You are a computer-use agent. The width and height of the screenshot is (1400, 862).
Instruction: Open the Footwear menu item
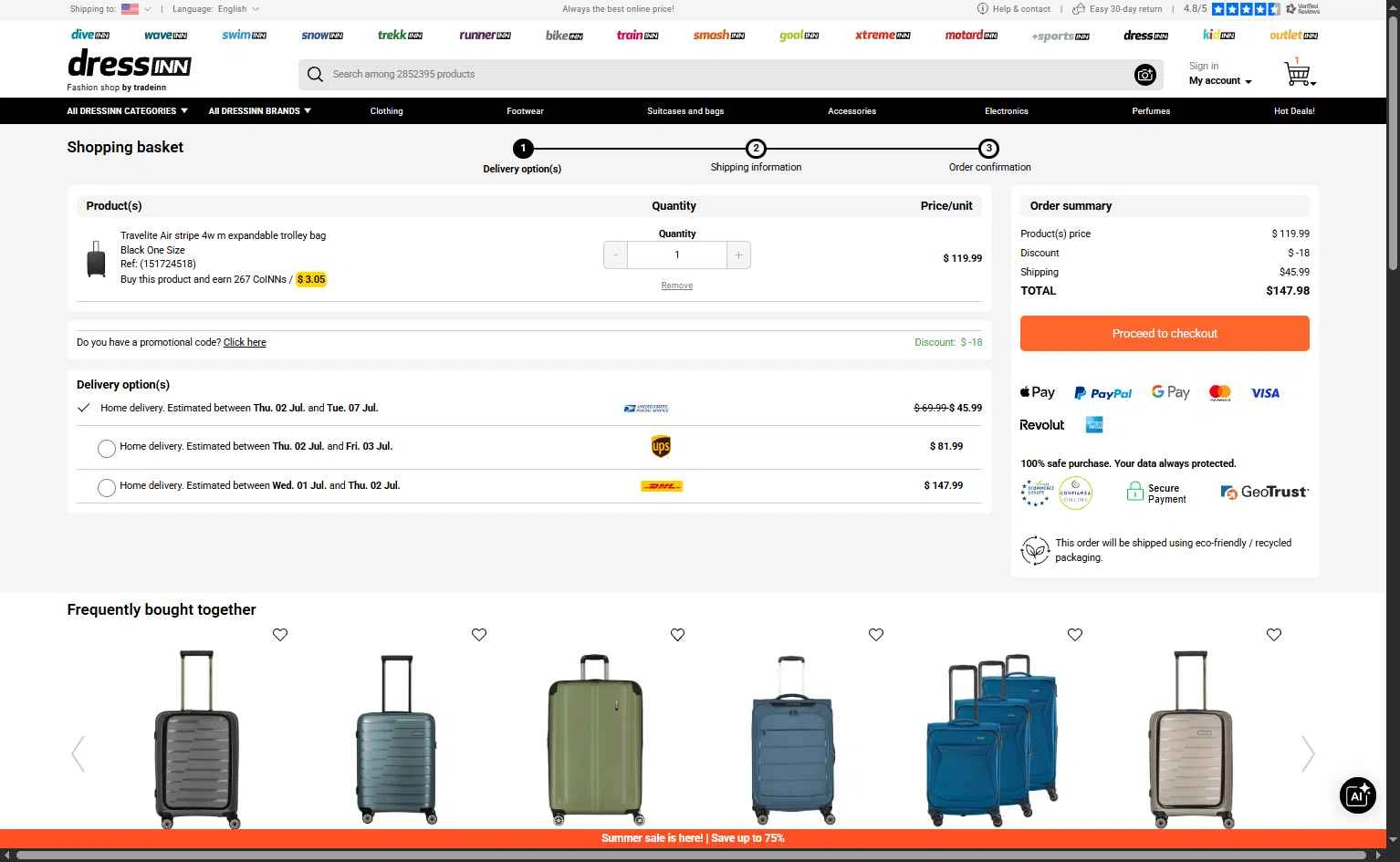coord(525,111)
